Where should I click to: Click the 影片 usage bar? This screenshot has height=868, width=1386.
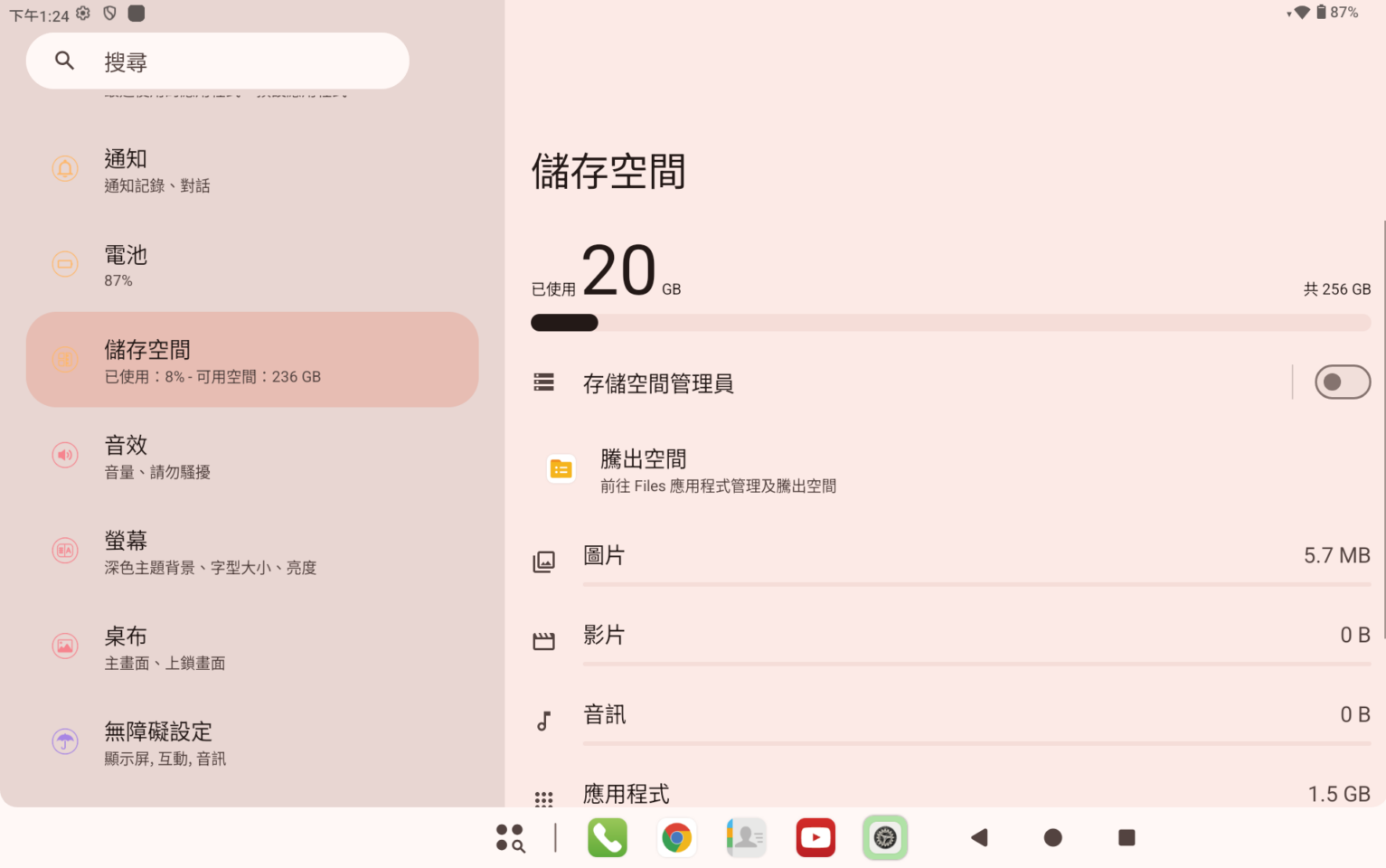[976, 665]
